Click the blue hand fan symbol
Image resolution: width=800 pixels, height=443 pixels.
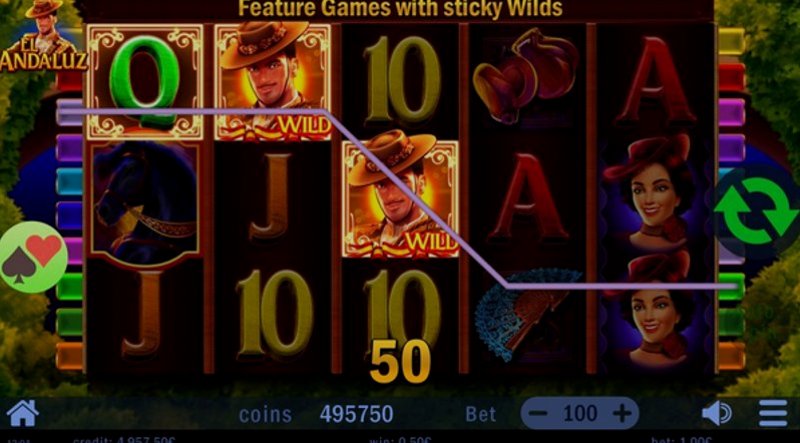[527, 315]
